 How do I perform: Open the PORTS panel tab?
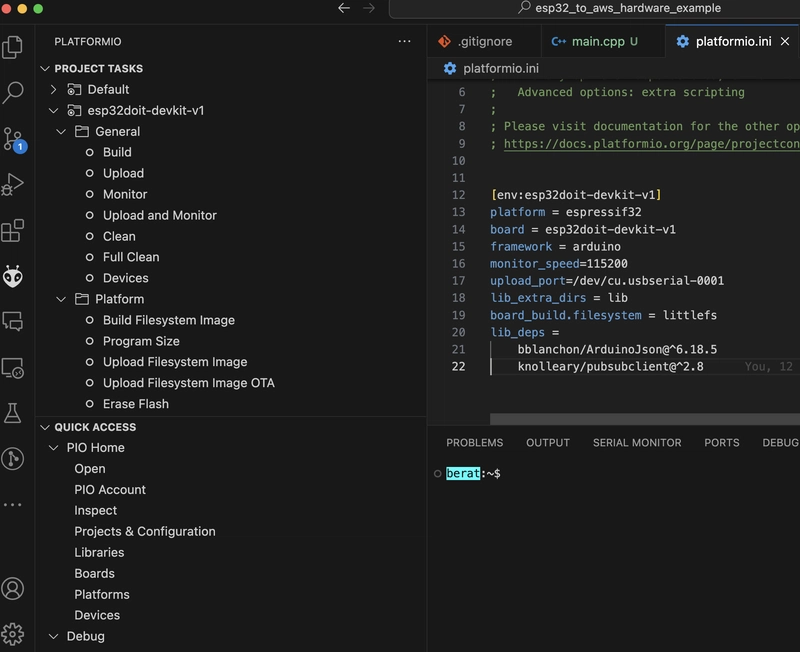(x=721, y=443)
